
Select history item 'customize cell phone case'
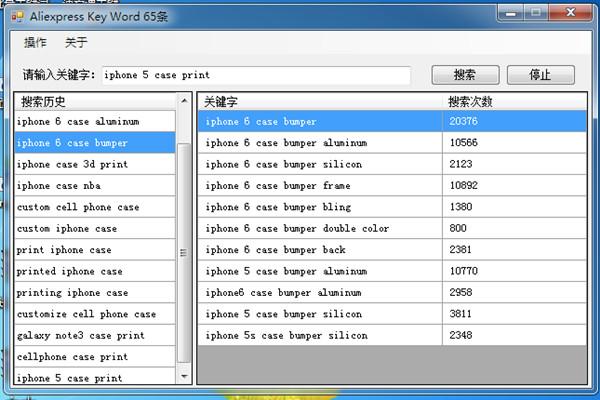click(95, 314)
